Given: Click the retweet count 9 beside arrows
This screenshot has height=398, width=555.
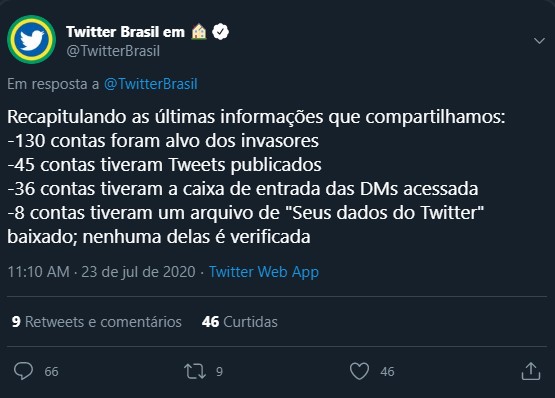Looking at the screenshot, I should [x=219, y=371].
